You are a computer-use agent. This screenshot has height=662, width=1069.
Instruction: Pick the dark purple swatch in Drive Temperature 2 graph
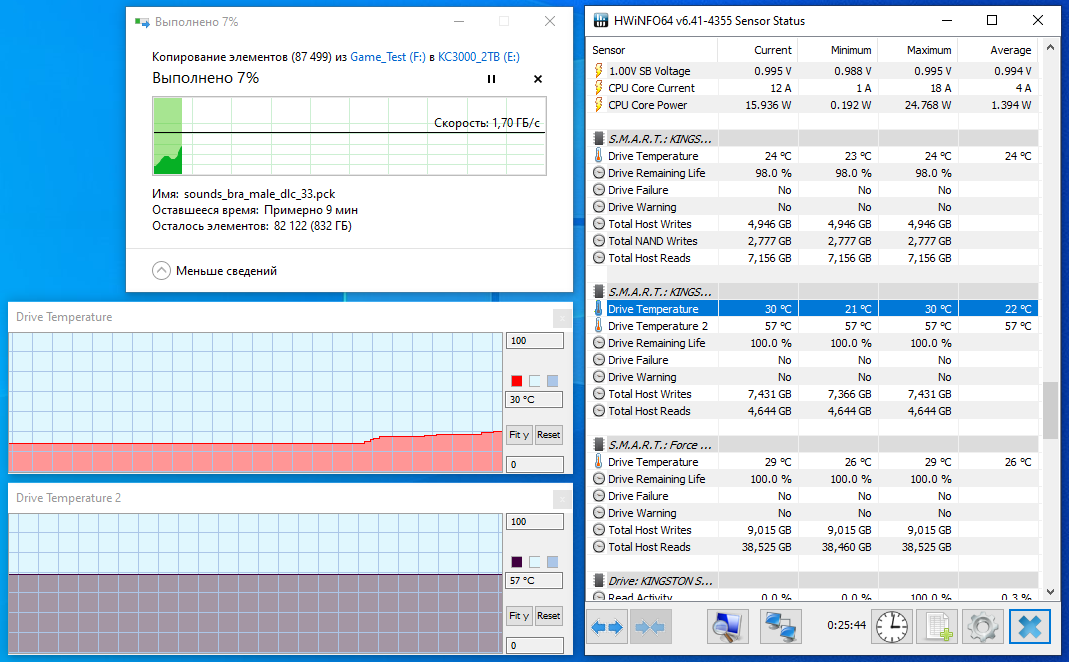tap(517, 562)
